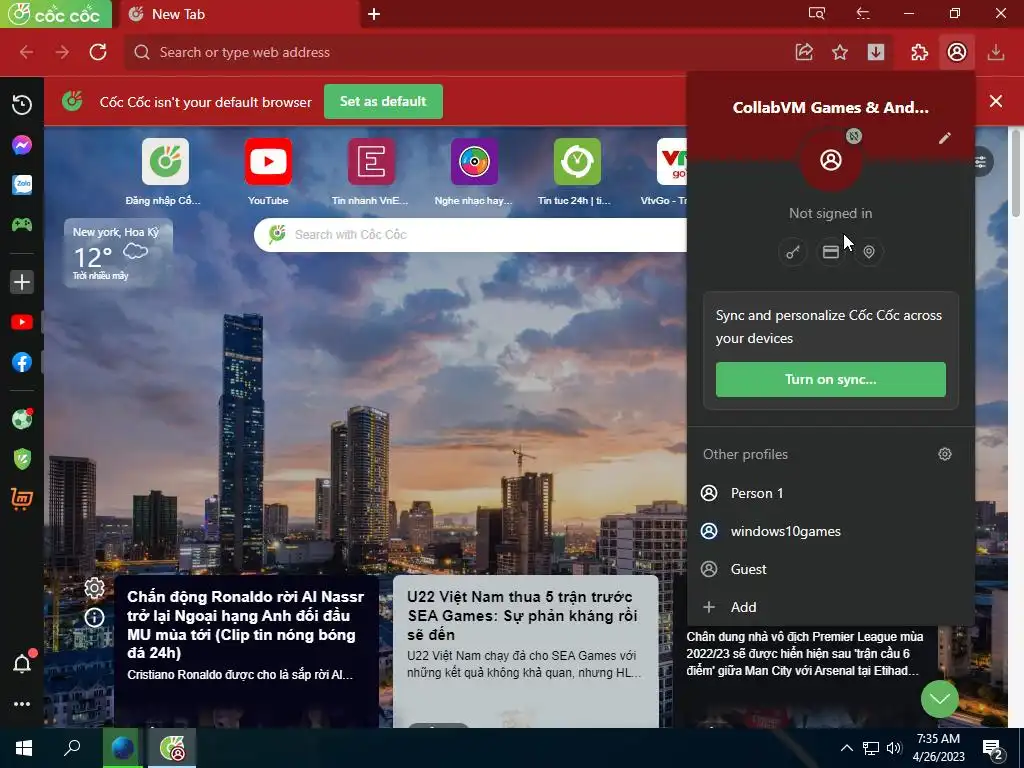
Task: Open a Guest profile window
Action: [x=831, y=569]
